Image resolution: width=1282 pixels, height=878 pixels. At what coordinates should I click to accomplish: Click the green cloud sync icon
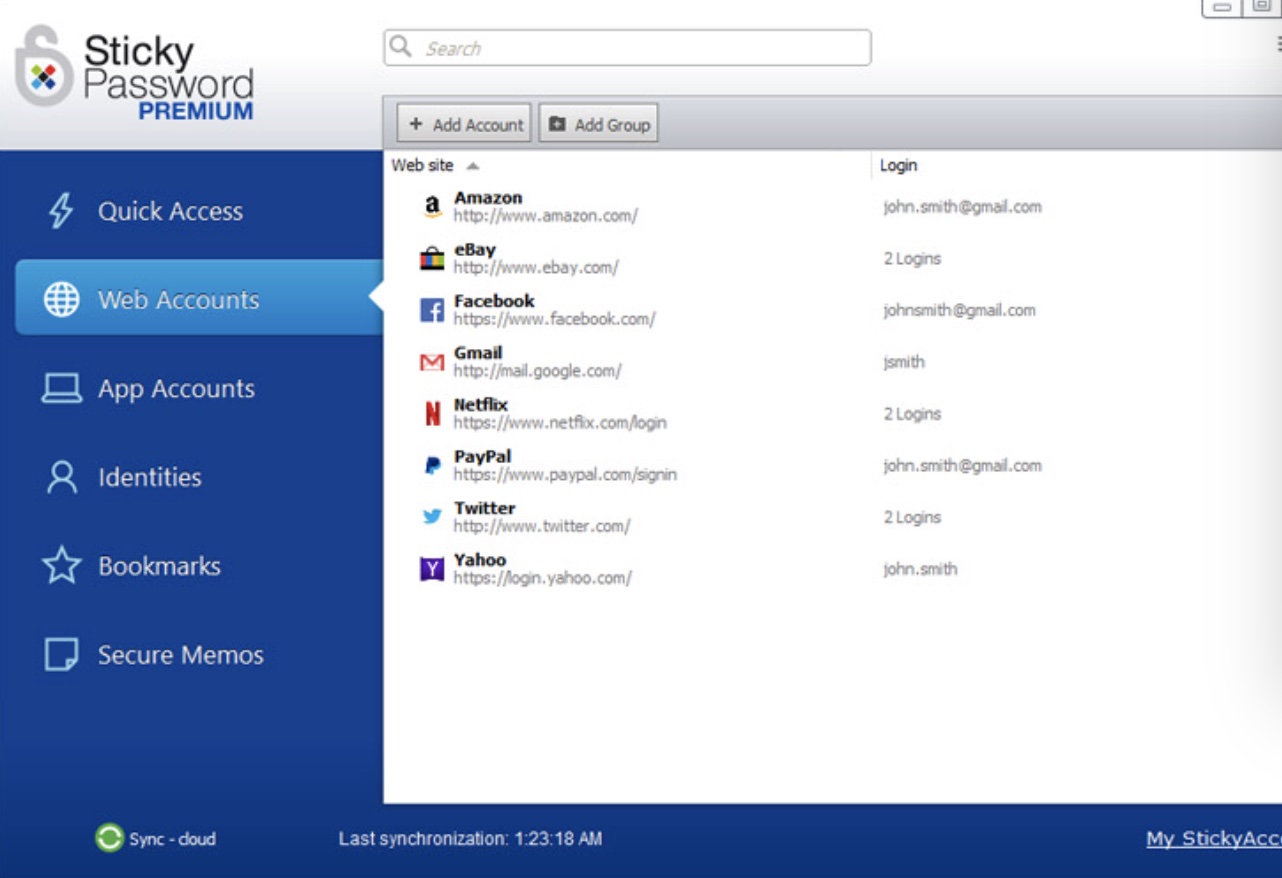click(109, 838)
